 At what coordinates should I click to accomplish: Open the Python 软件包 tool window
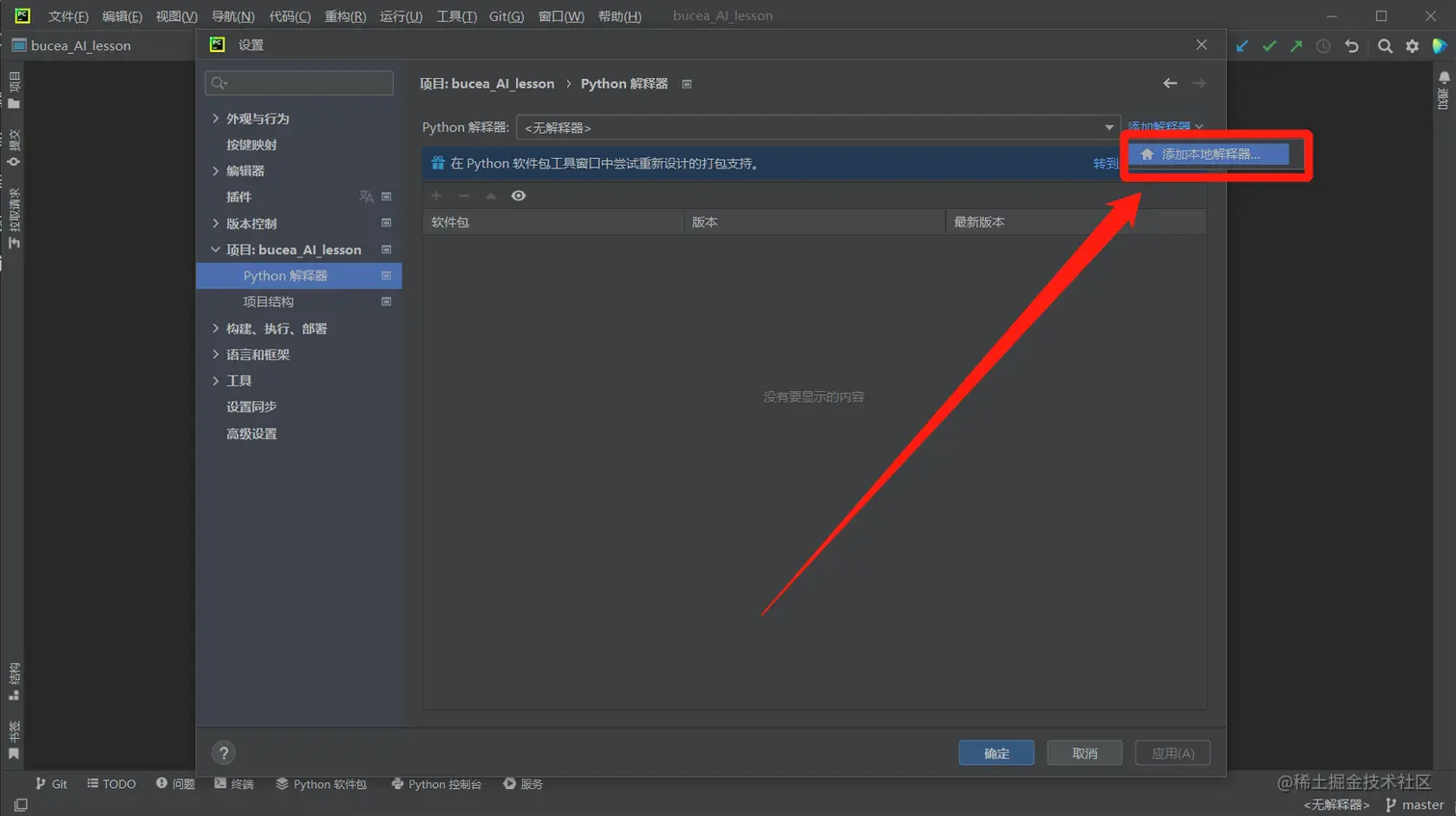tap(321, 784)
